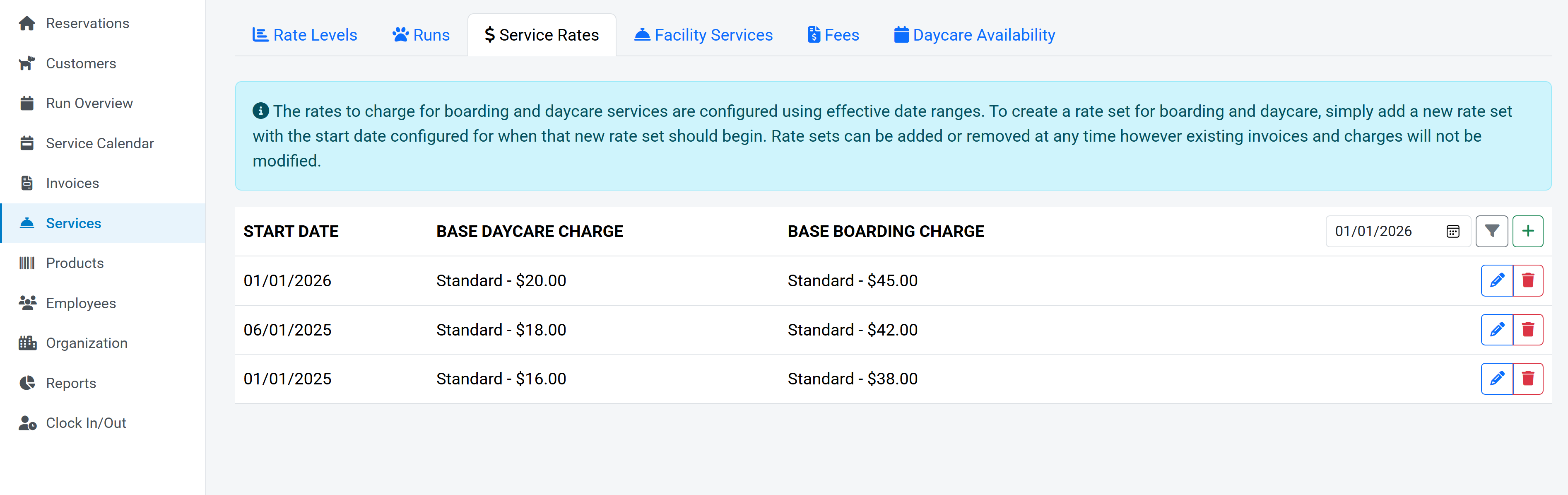Delete the 06/01/2025 rate set

[x=1528, y=330]
